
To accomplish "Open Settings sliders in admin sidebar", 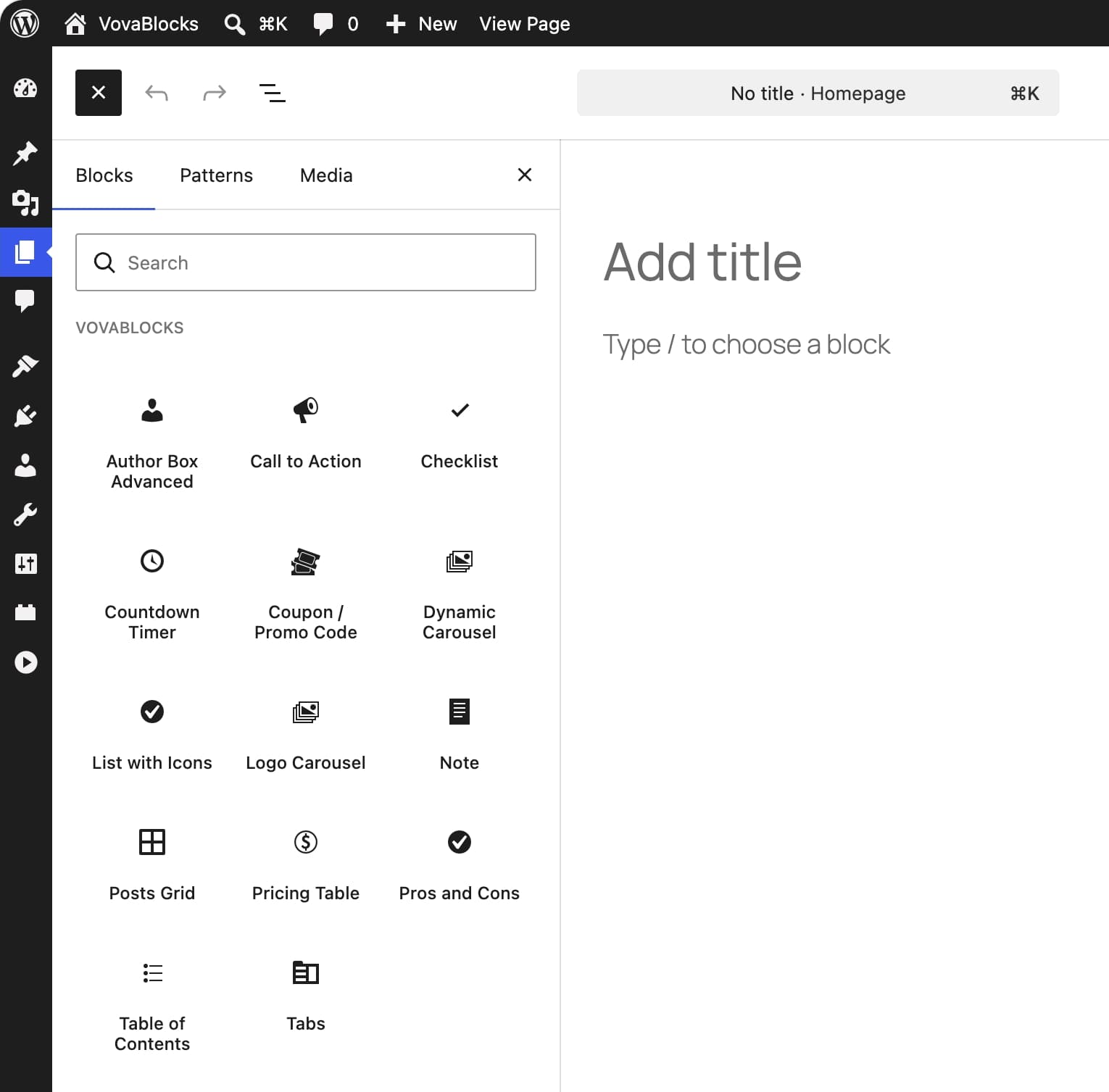I will coord(25,564).
